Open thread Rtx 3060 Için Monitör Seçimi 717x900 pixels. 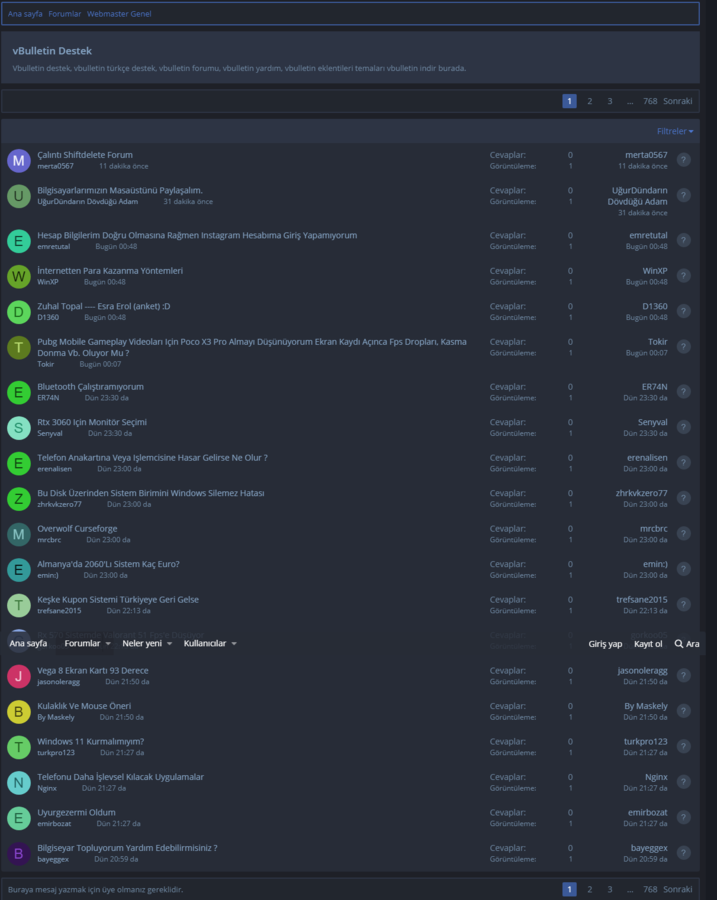click(x=92, y=422)
